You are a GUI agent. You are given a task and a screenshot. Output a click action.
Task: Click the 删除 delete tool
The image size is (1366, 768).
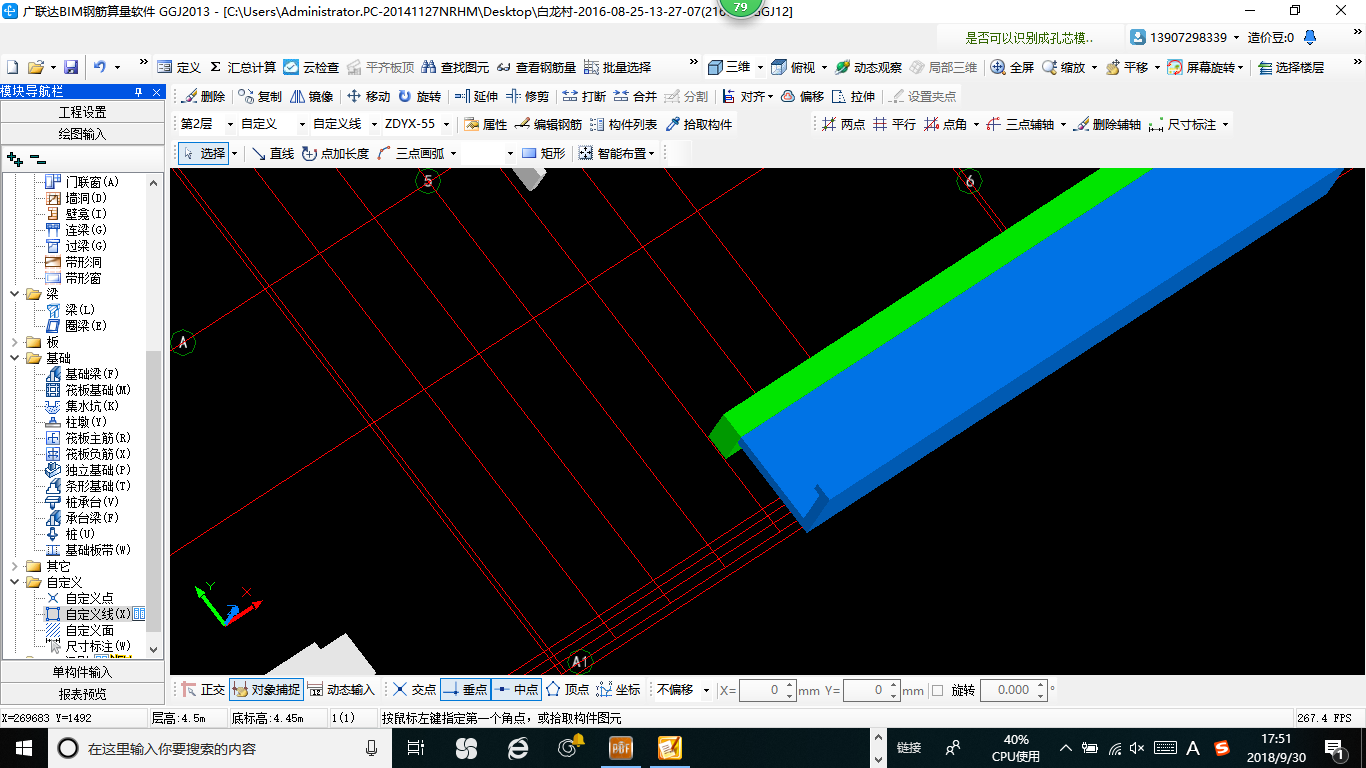coord(203,96)
